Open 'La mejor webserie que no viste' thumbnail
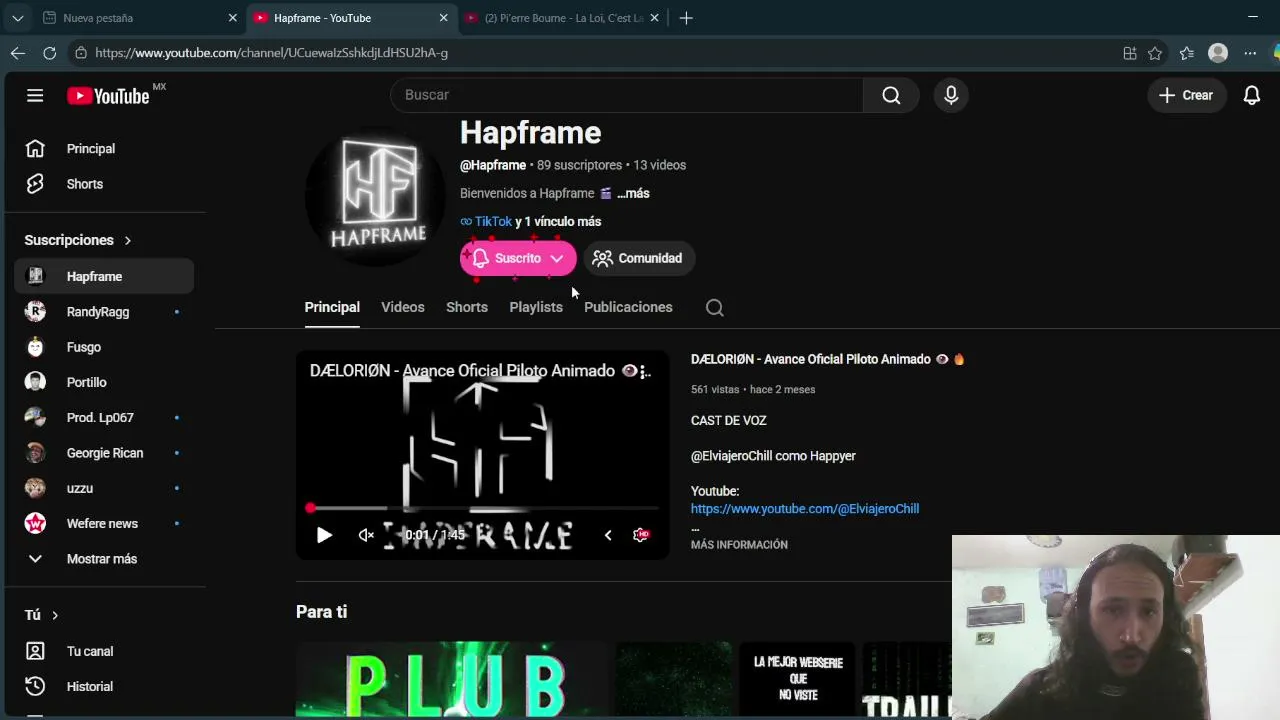The height and width of the screenshot is (720, 1280). click(x=798, y=680)
